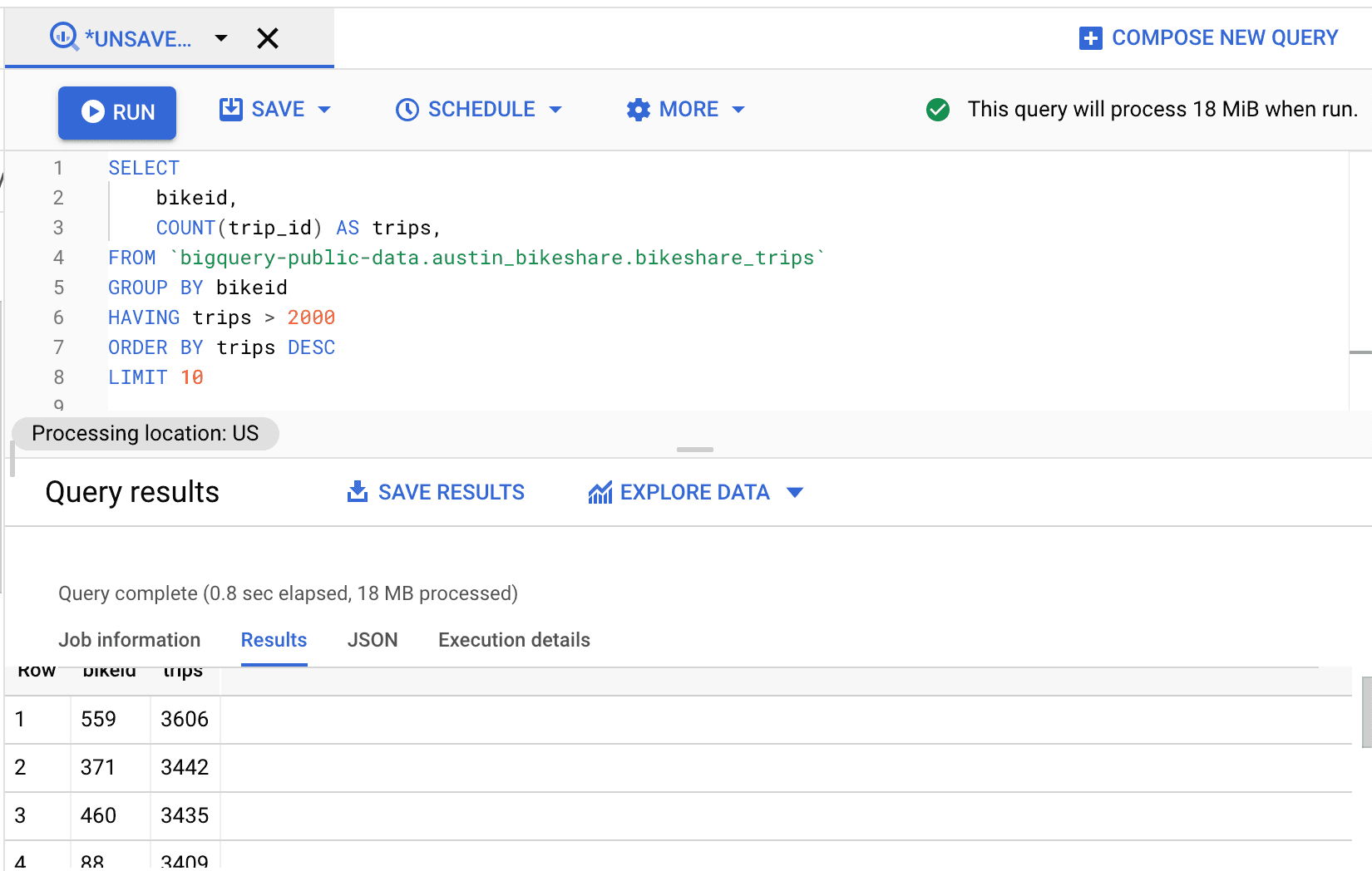The height and width of the screenshot is (871, 1372).
Task: Switch to the JSON tab
Action: [373, 640]
